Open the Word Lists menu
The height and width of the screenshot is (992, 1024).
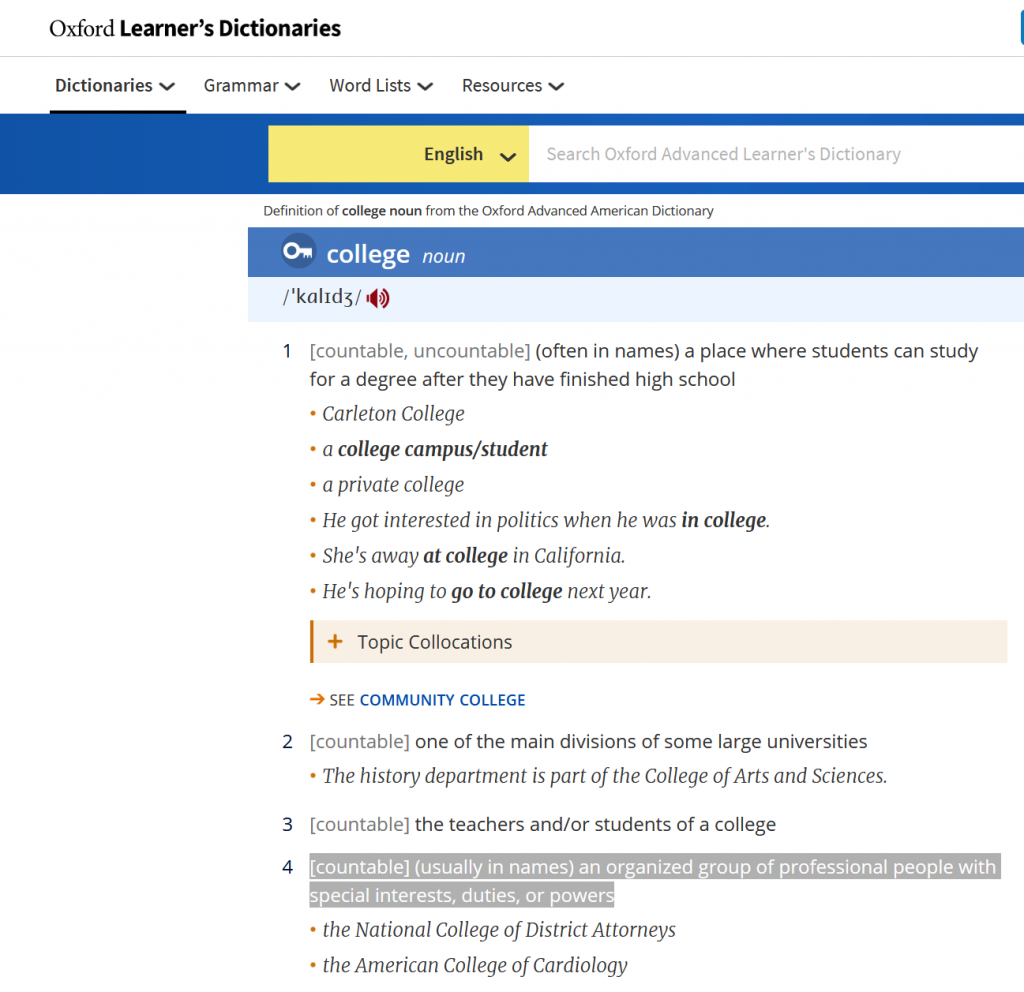381,86
